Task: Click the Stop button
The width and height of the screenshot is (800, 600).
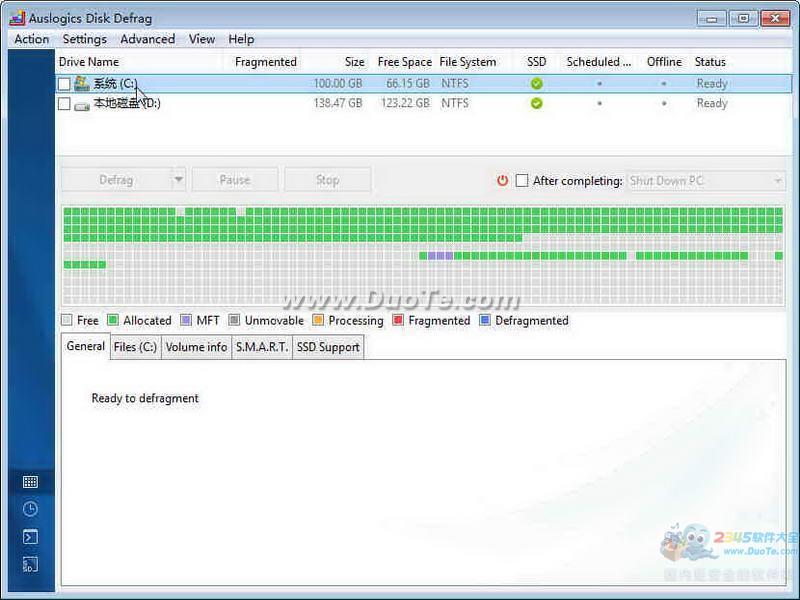Action: 328,180
